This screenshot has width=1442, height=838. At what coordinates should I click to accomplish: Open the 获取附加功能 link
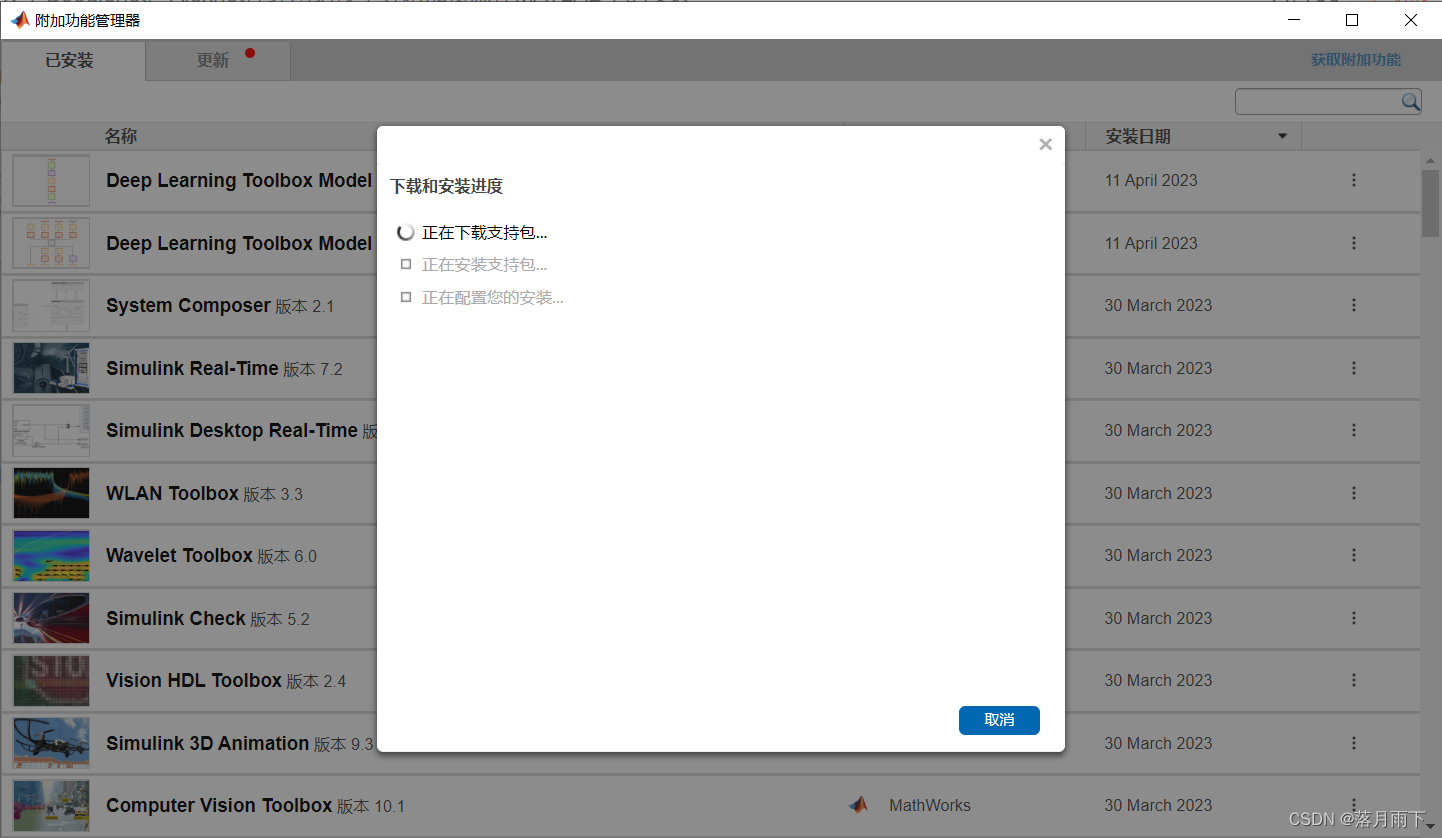[x=1356, y=60]
